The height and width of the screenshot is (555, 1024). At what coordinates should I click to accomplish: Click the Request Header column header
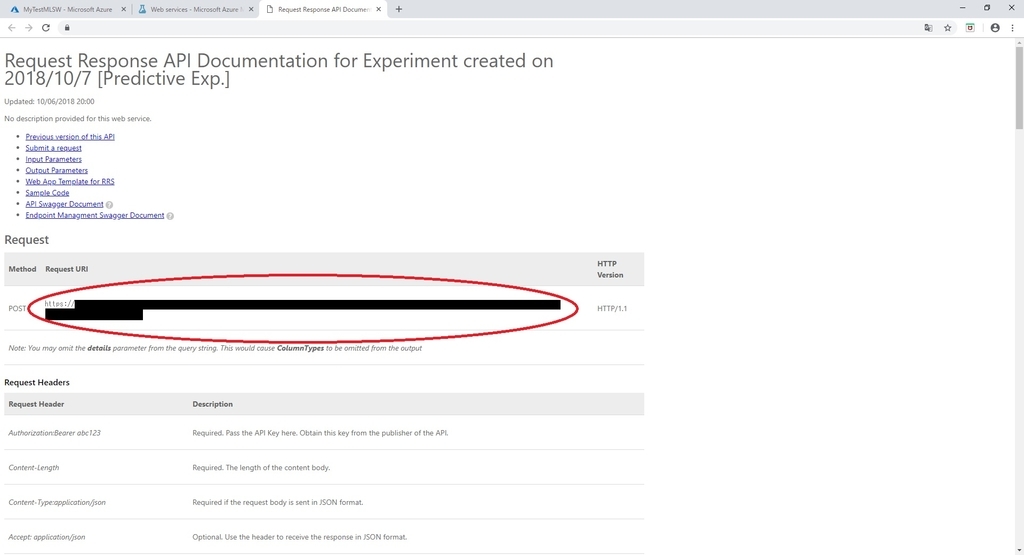point(36,404)
